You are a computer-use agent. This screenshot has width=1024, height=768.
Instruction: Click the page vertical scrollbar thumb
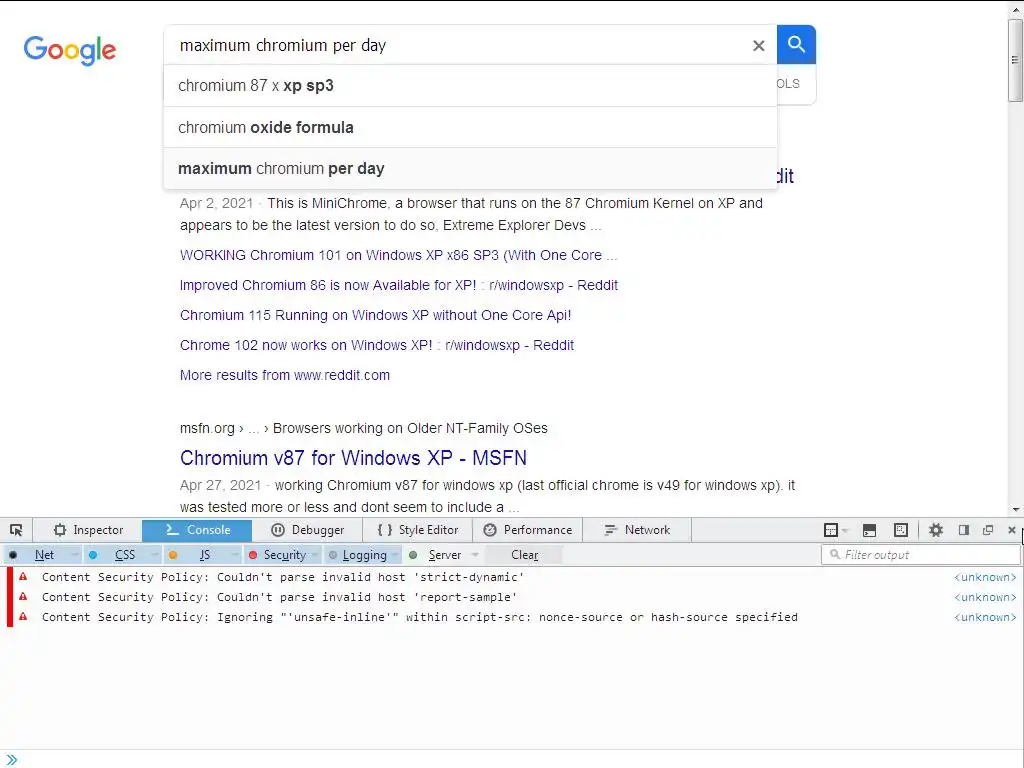point(1015,60)
